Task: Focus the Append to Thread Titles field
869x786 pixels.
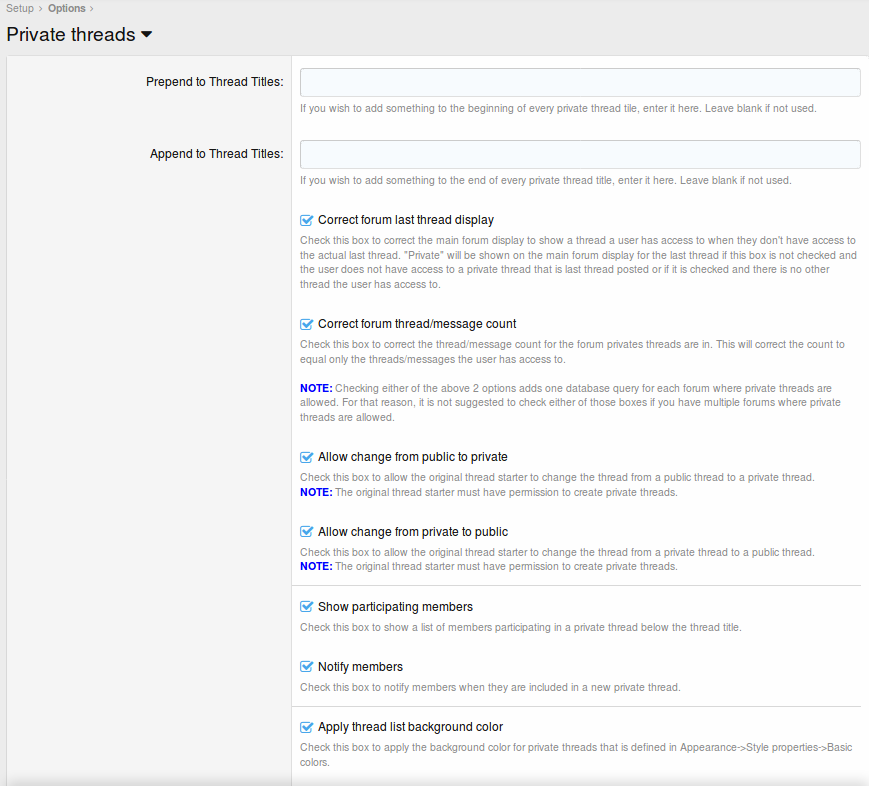Action: [x=580, y=154]
